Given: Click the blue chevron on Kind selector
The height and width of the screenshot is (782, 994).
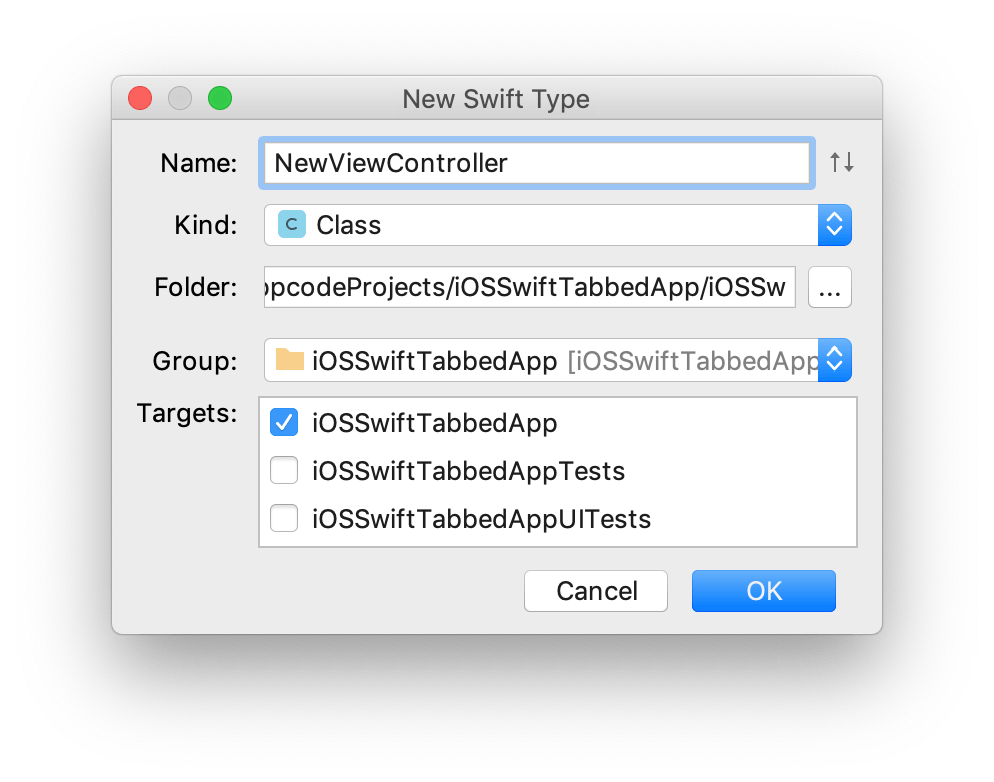Looking at the screenshot, I should (834, 225).
